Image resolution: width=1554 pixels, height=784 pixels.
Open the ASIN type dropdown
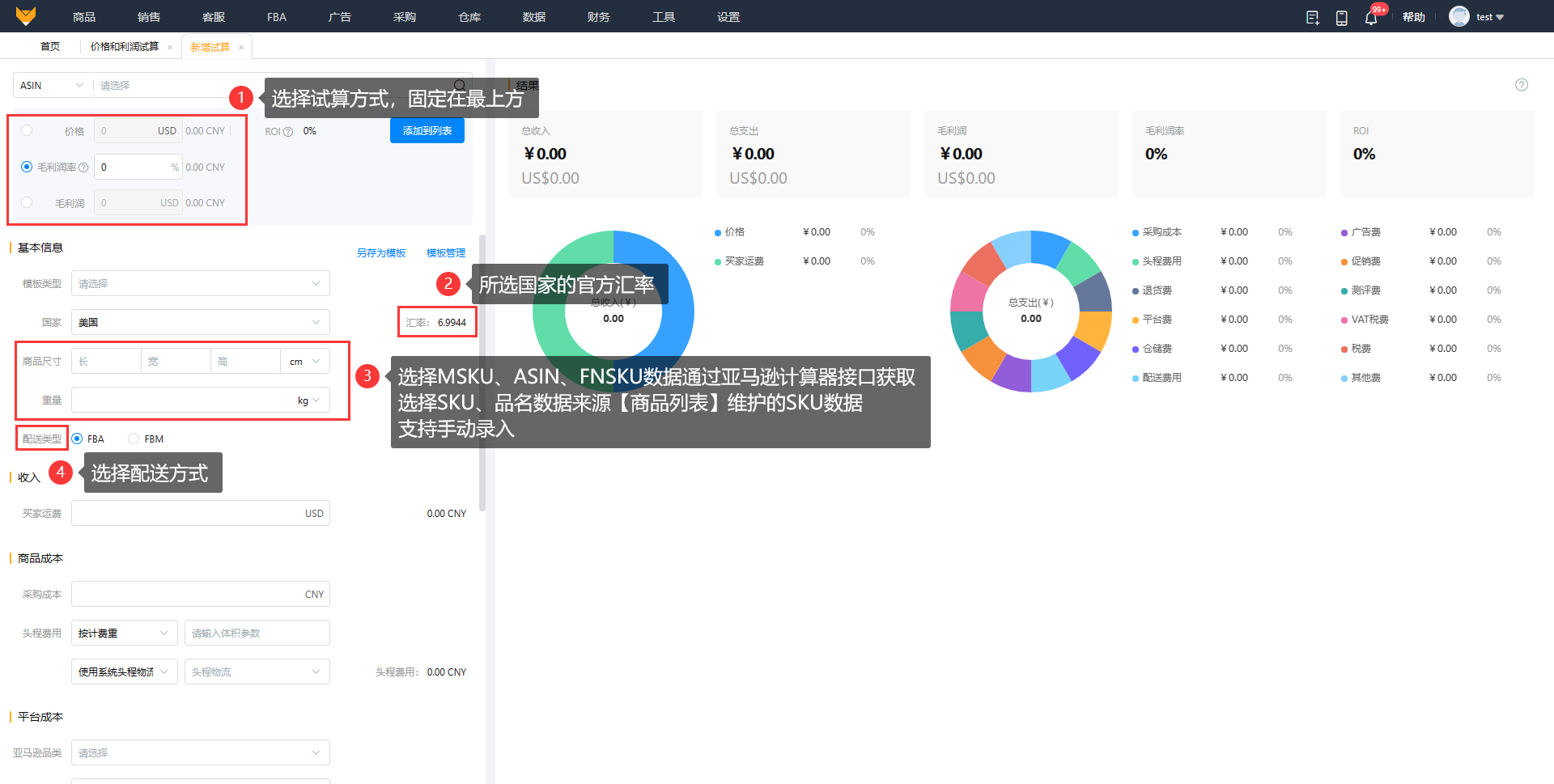pyautogui.click(x=52, y=85)
